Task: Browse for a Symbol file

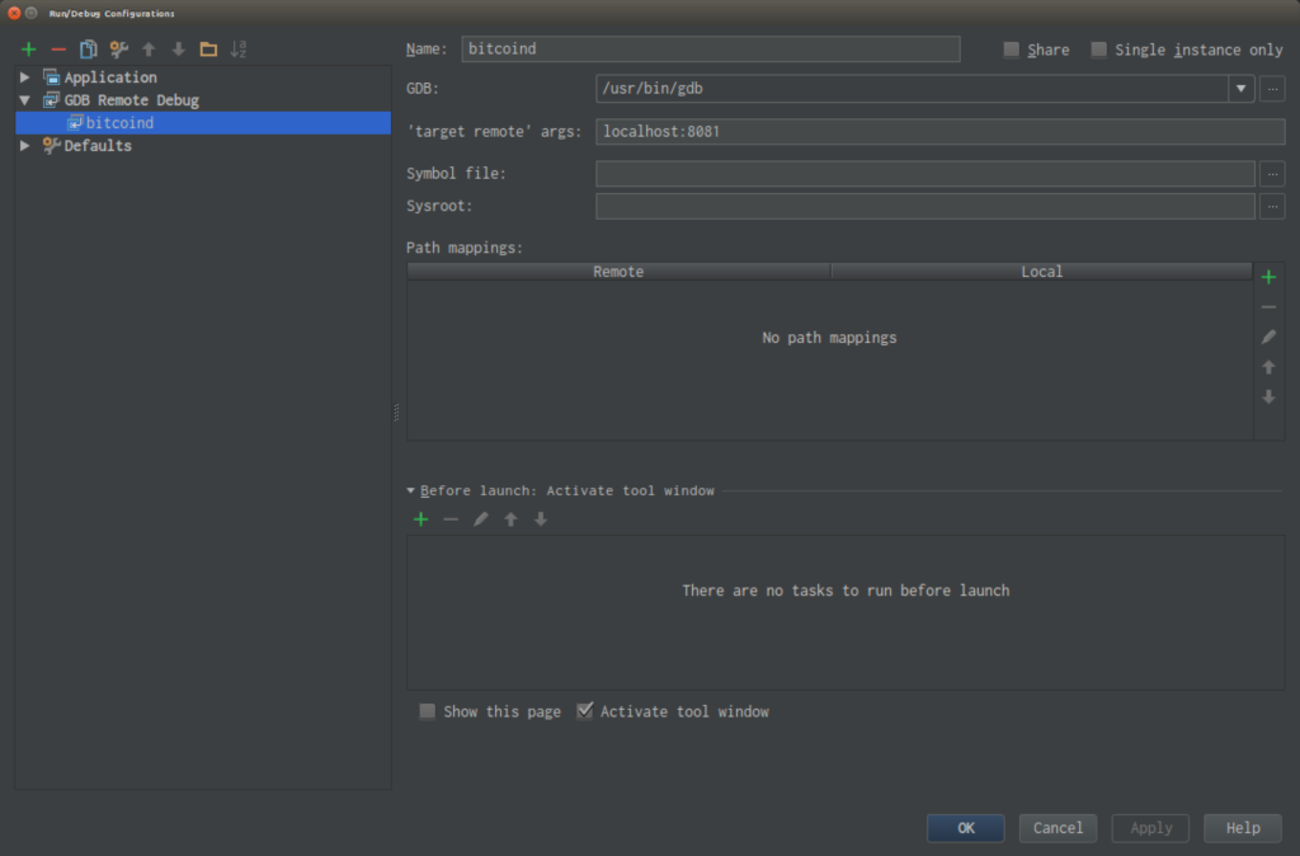Action: tap(1271, 173)
